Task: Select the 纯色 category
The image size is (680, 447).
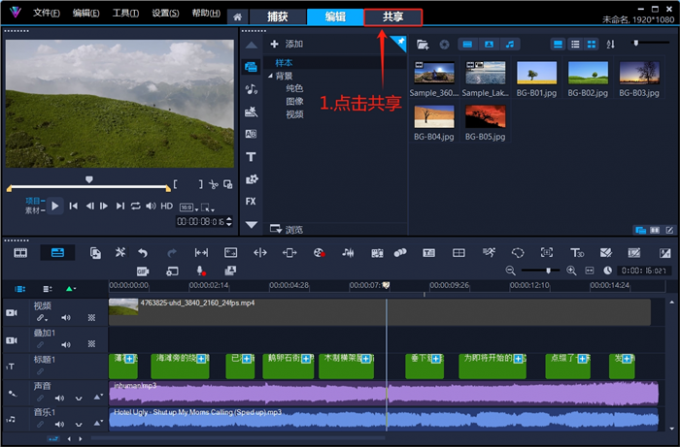Action: point(294,88)
